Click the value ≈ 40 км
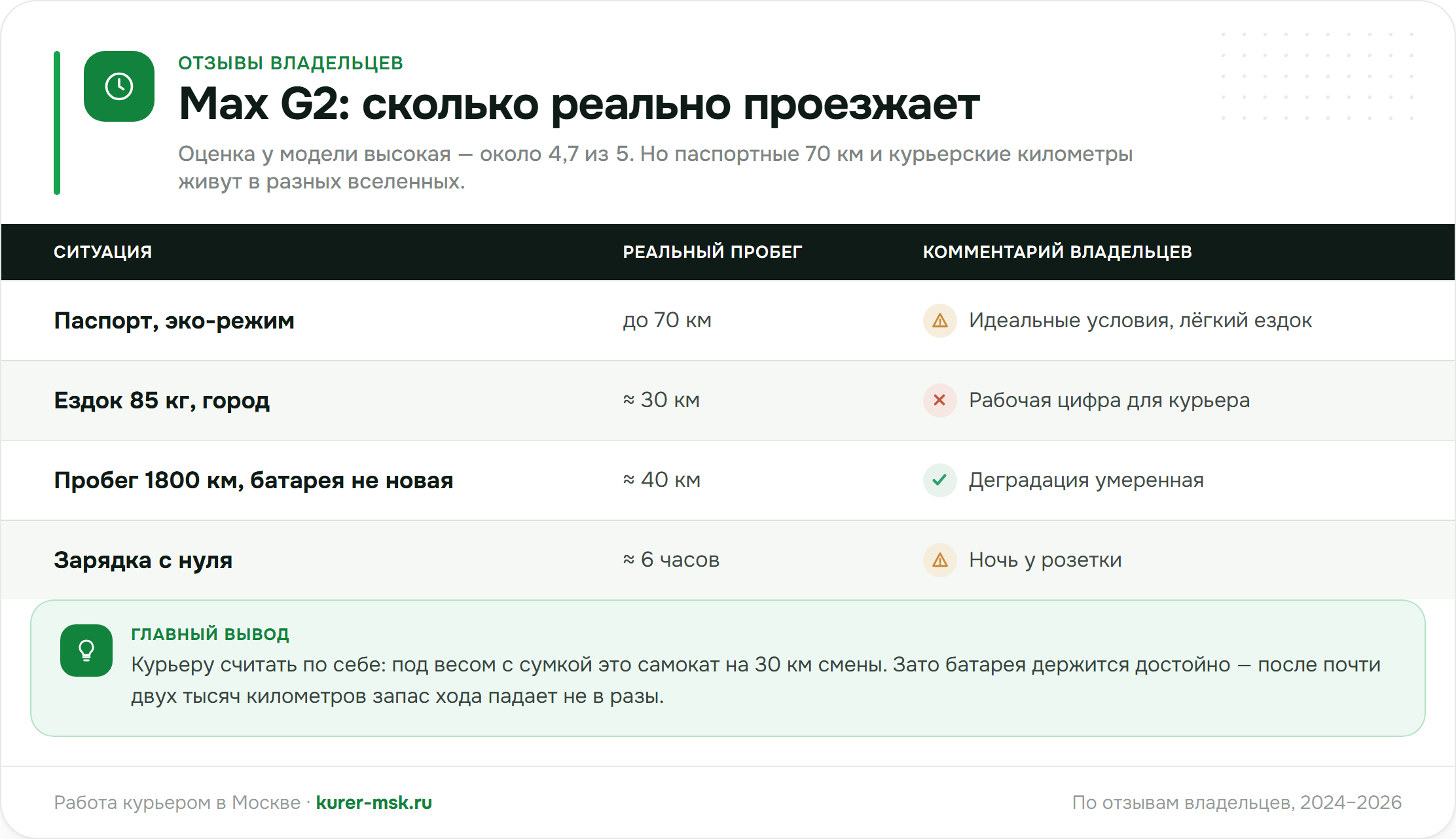Screen dimensions: 1456x839 (662, 480)
